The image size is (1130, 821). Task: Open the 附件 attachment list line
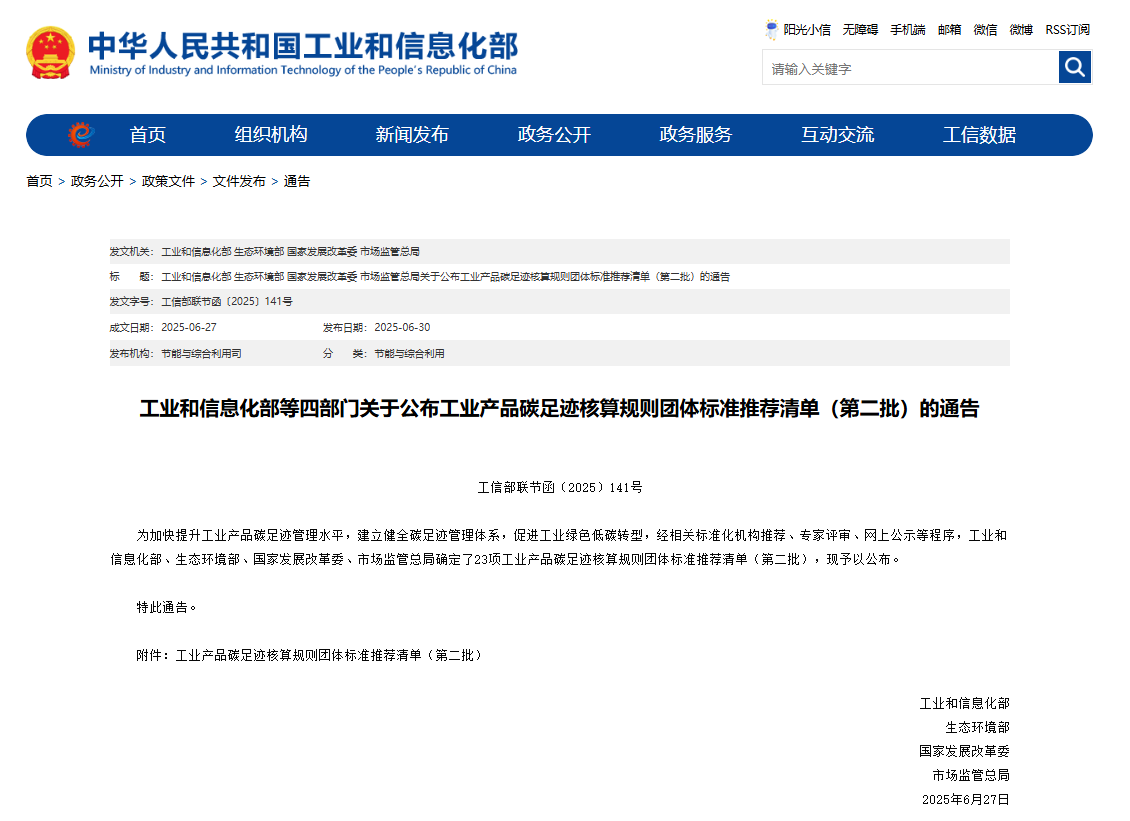[x=309, y=655]
